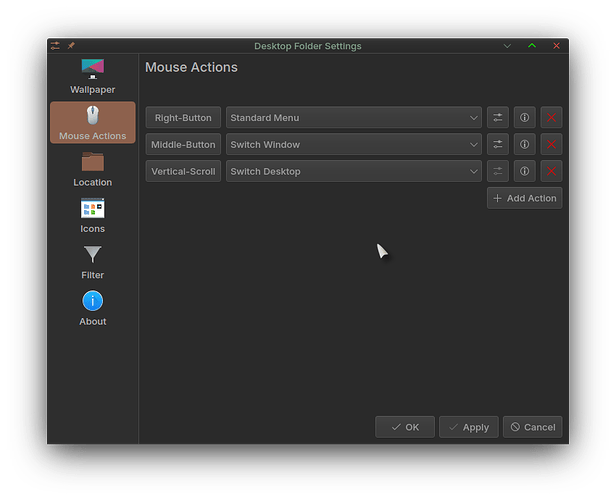
Task: Remove the Right-Button action row
Action: (551, 118)
